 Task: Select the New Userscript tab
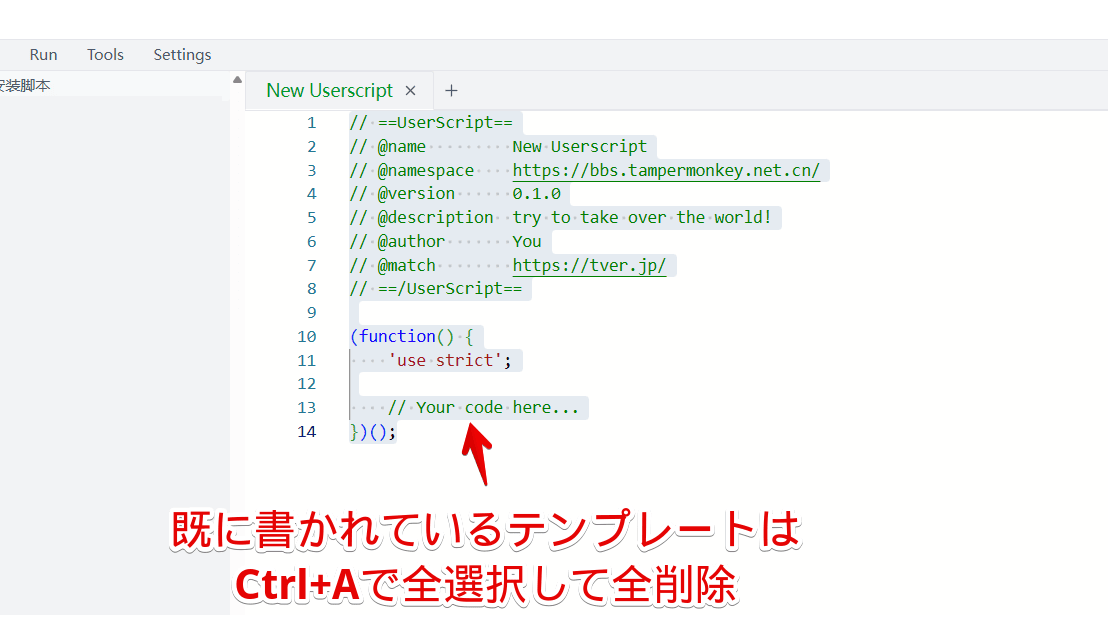click(x=329, y=90)
